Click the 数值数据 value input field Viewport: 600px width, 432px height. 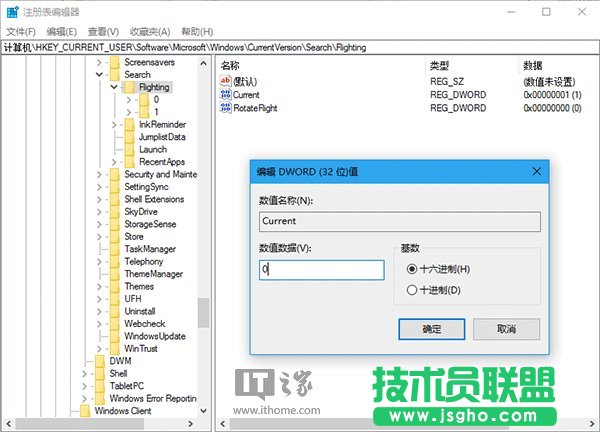tap(321, 270)
